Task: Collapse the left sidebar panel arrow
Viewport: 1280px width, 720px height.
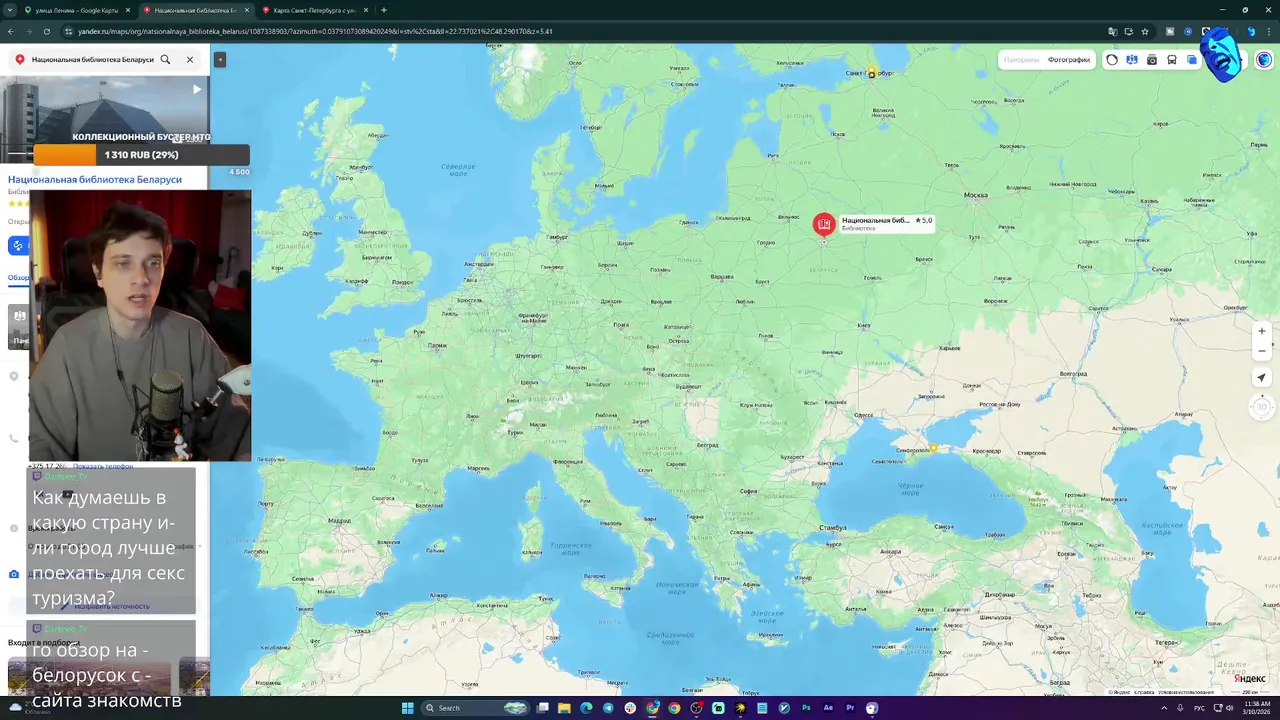Action: [x=220, y=59]
